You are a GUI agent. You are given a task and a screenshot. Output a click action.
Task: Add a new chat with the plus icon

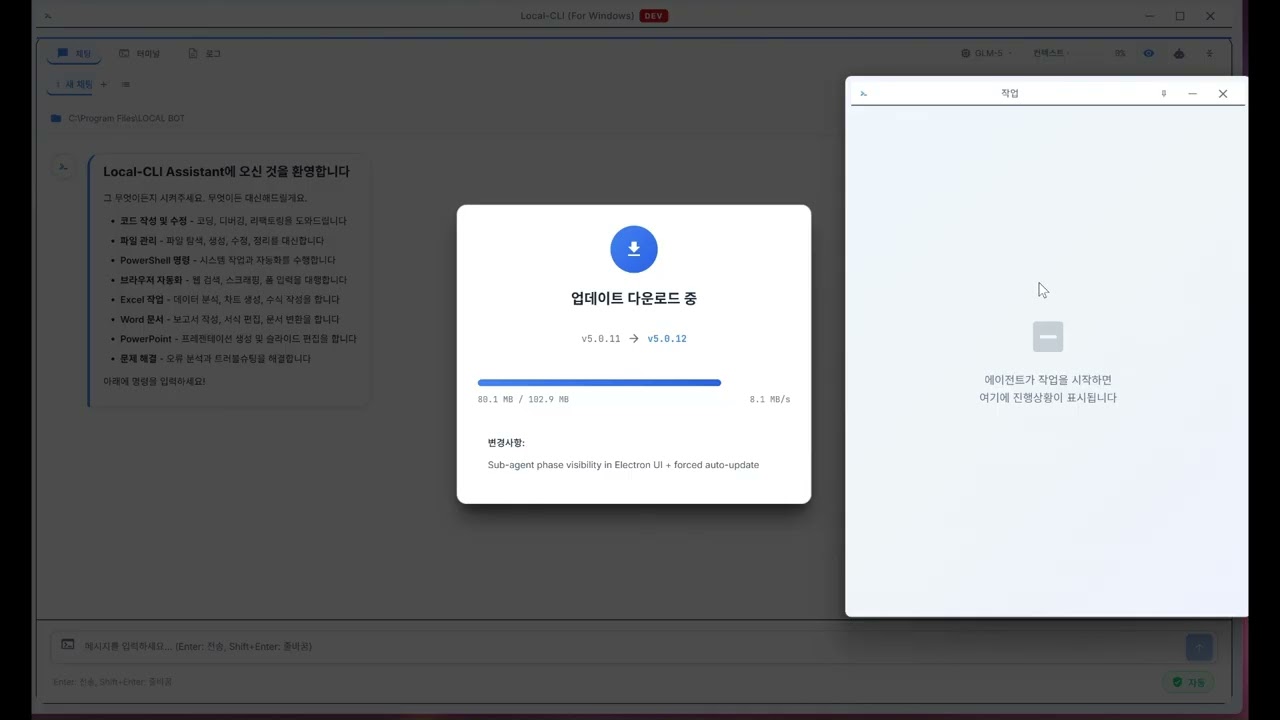pyautogui.click(x=104, y=85)
